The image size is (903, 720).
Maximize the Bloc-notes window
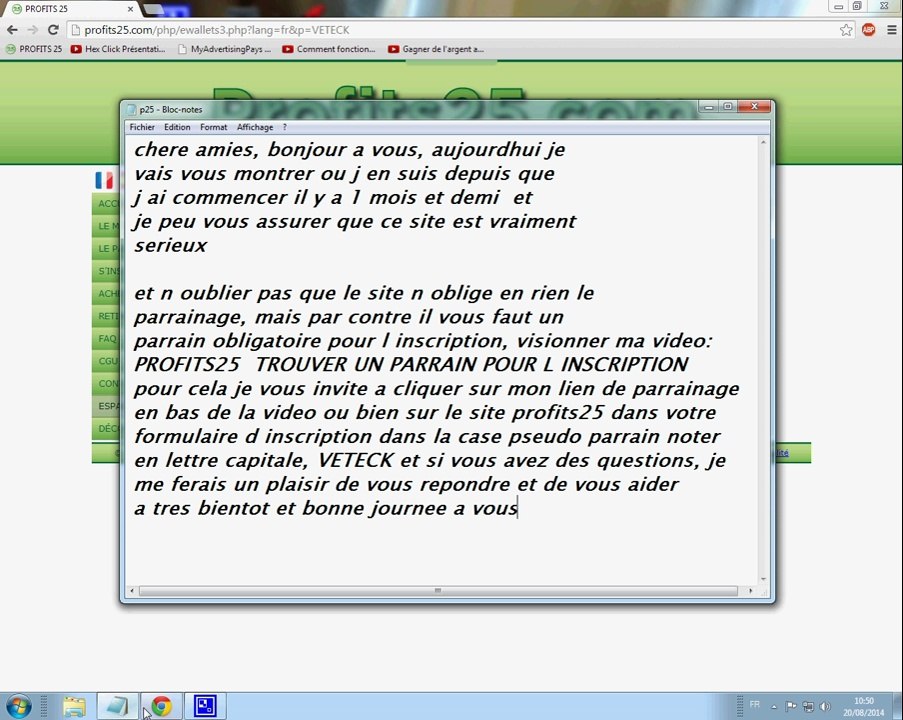click(x=728, y=107)
